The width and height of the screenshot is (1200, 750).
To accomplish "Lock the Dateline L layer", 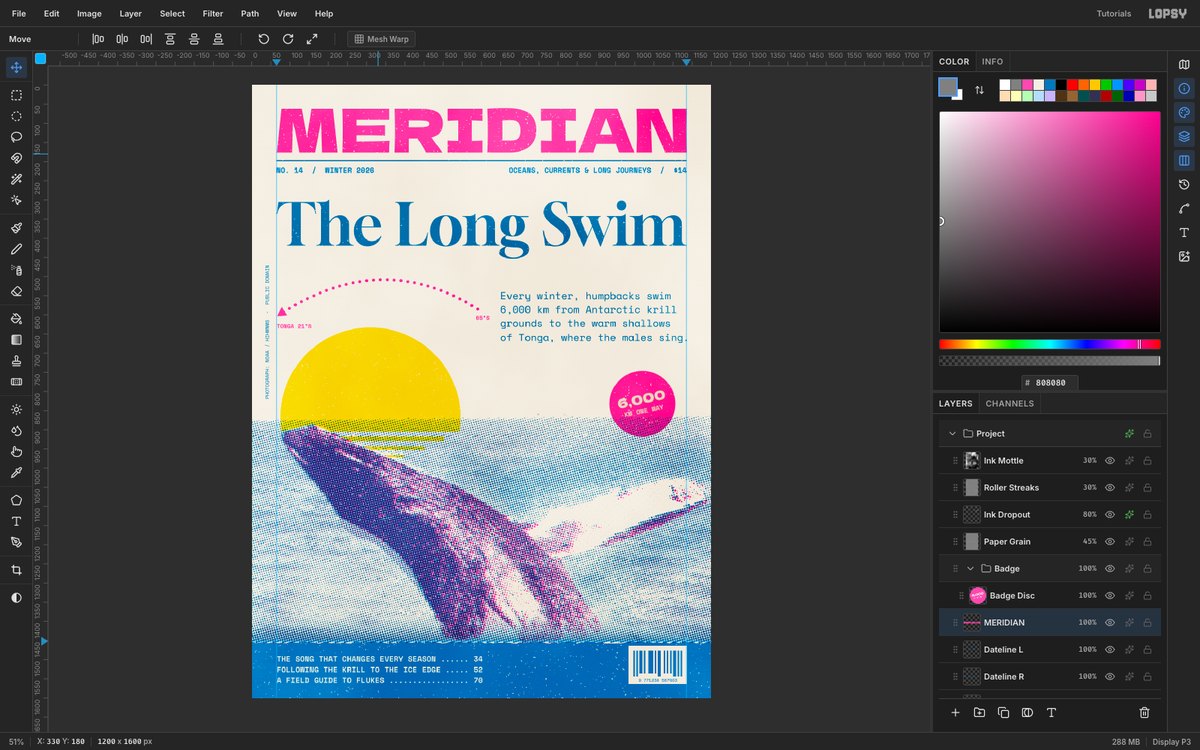I will (1147, 650).
